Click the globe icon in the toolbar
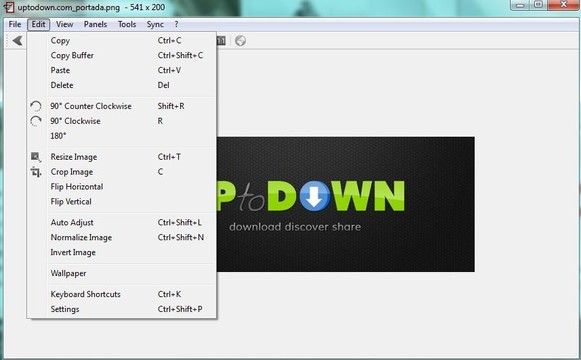The height and width of the screenshot is (360, 581). tap(240, 40)
